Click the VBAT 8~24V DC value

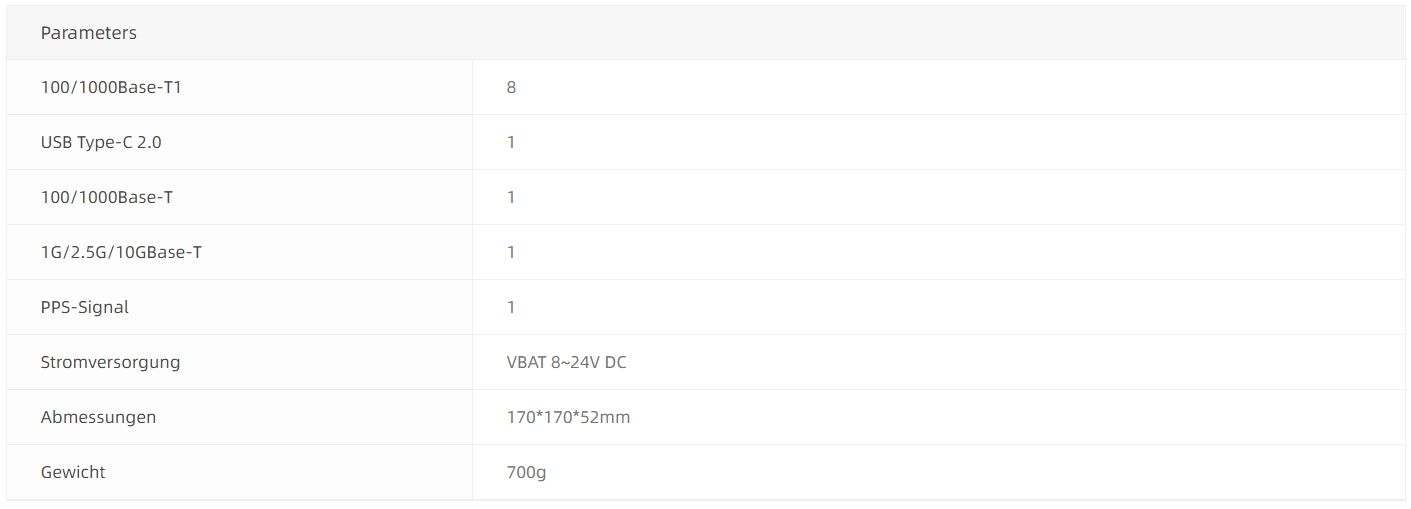567,362
